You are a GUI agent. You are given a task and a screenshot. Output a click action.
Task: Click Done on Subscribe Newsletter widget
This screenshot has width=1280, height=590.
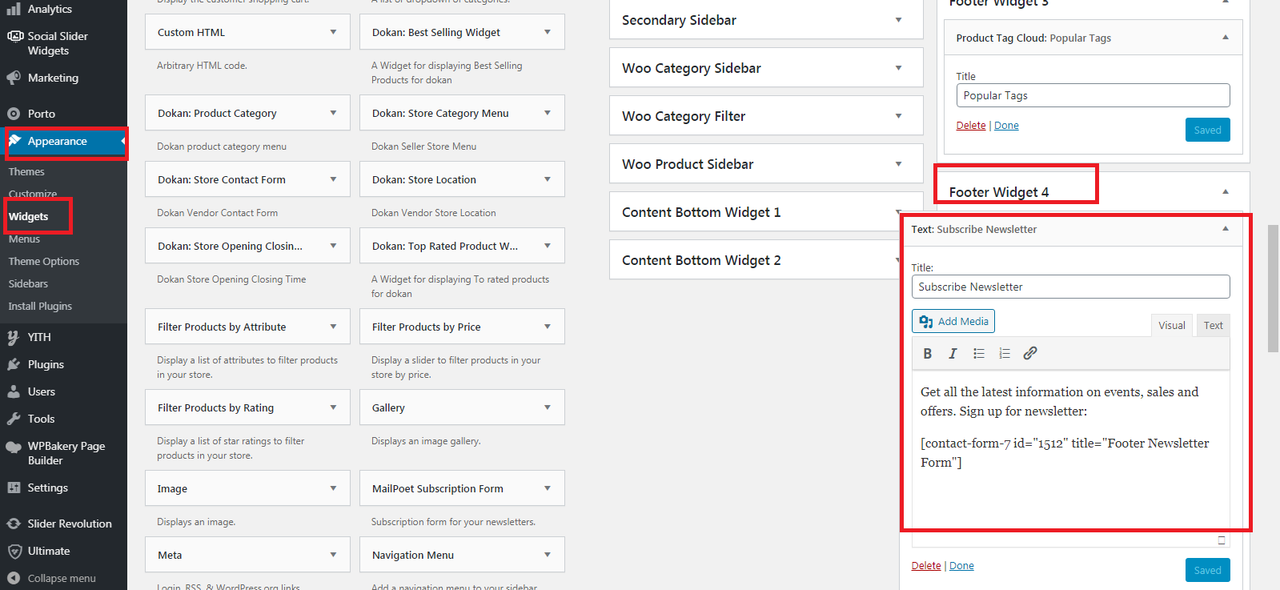[961, 566]
